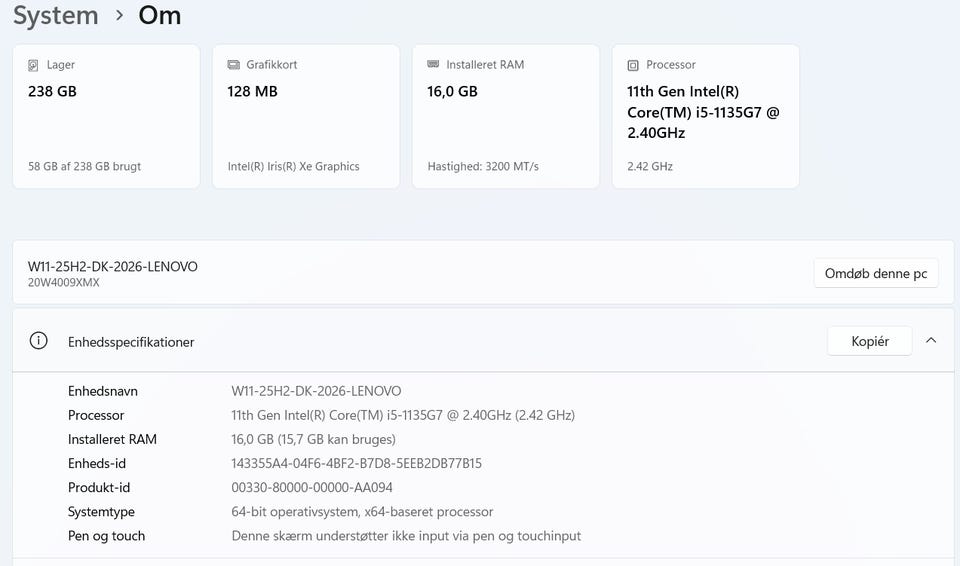Click the Enhedsspecifikationer header label
Screen dimensions: 960x566
pos(131,342)
